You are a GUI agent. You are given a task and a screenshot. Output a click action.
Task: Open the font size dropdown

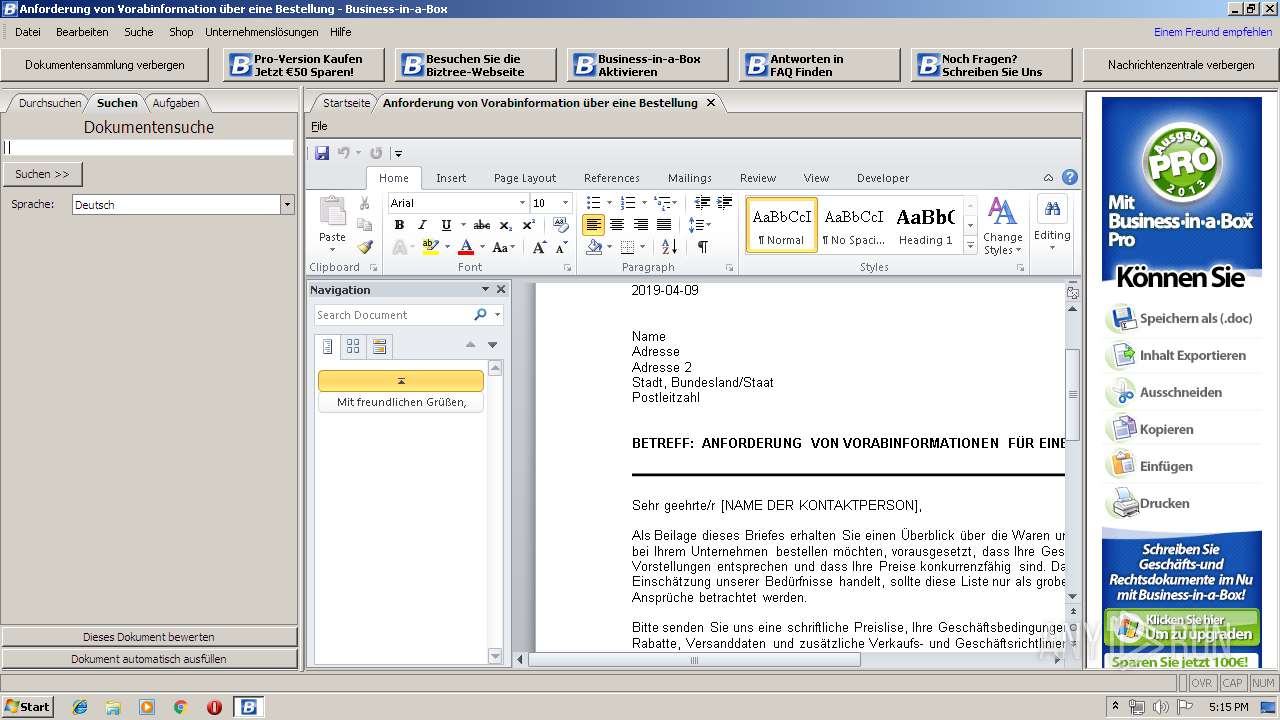(565, 203)
